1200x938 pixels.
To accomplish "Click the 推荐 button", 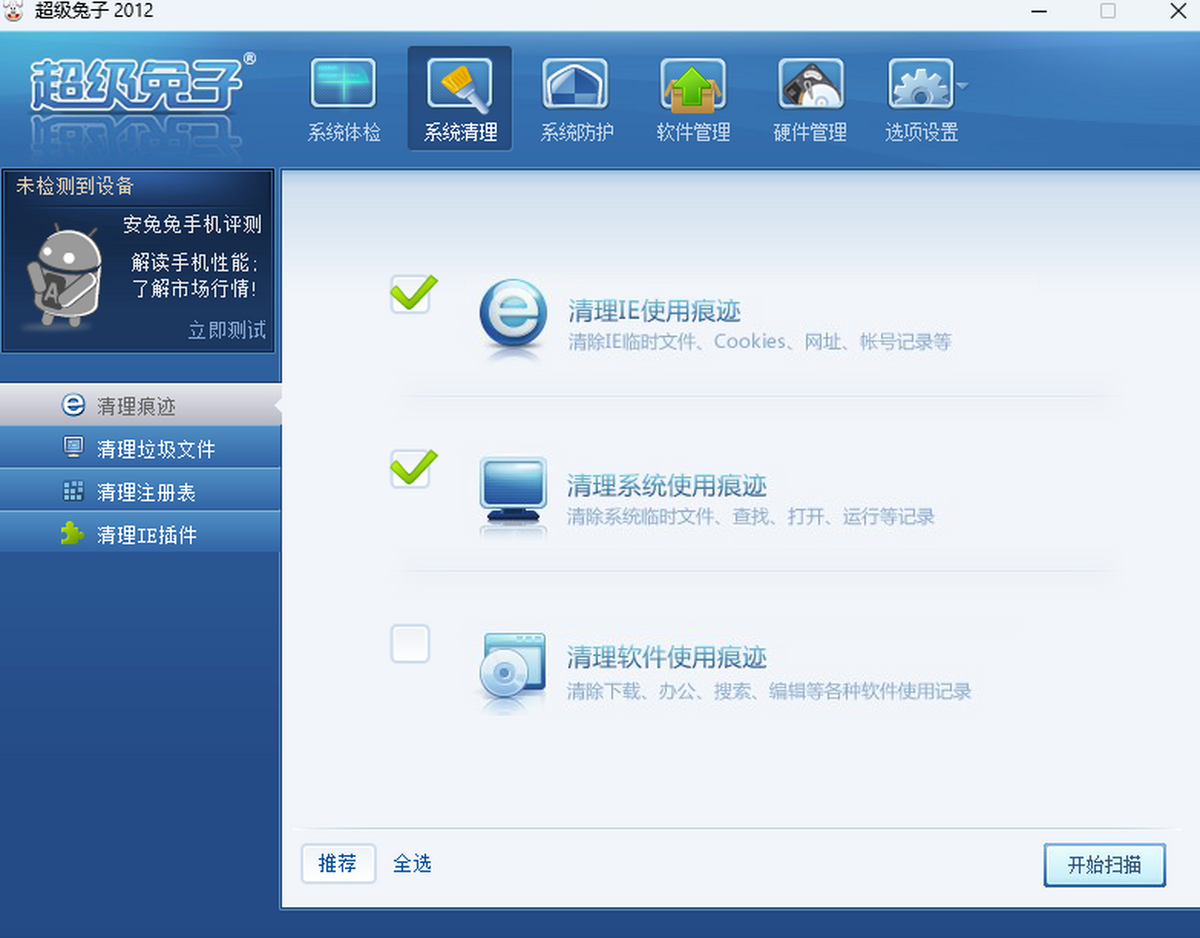I will [x=338, y=864].
